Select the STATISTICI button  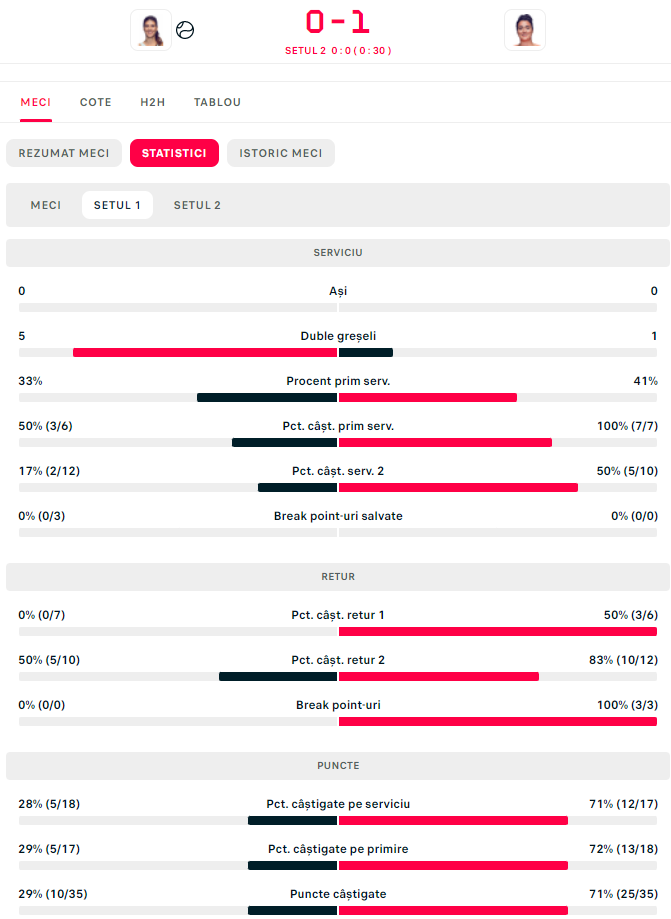click(x=174, y=153)
